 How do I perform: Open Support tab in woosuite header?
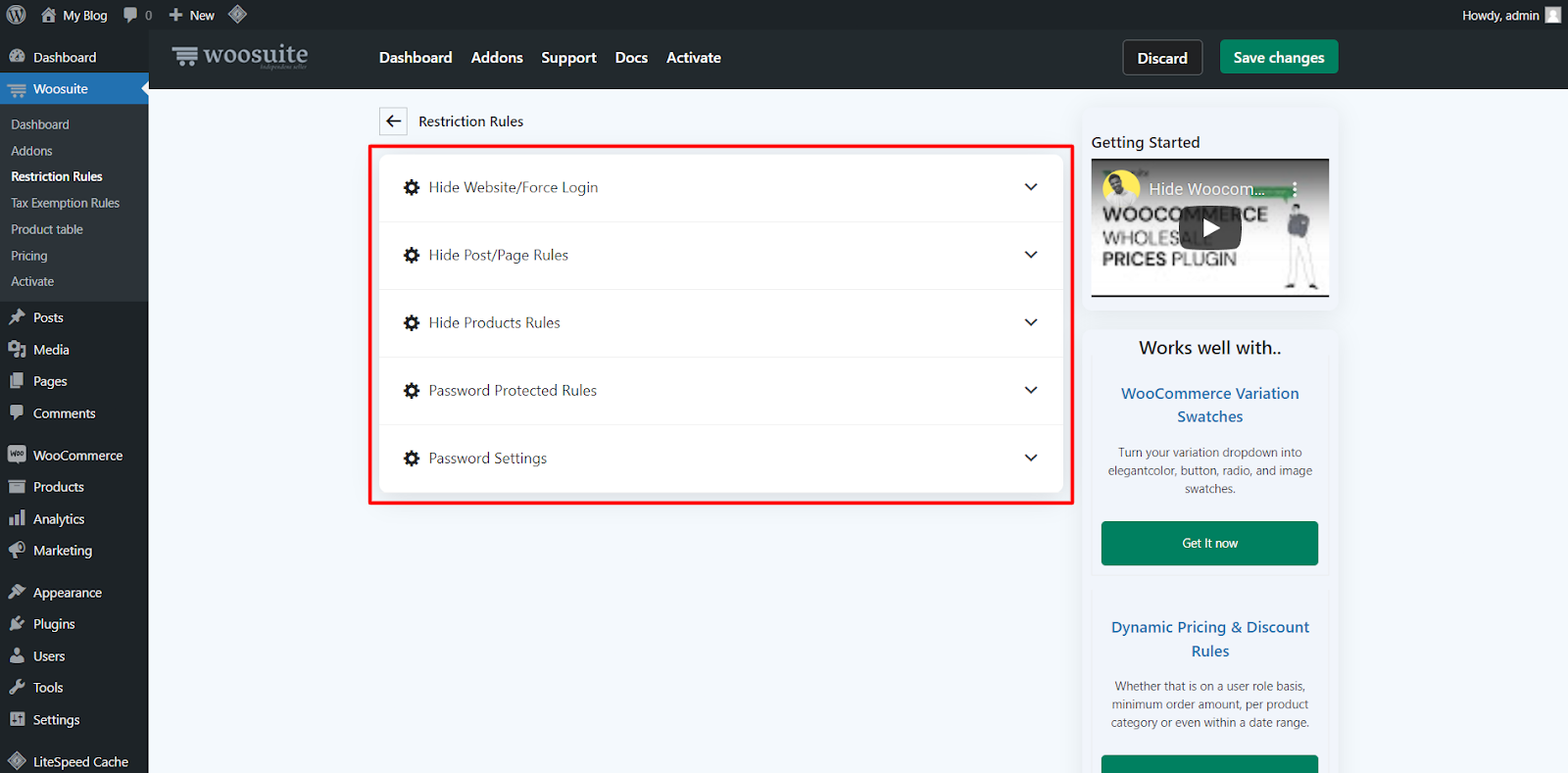568,58
